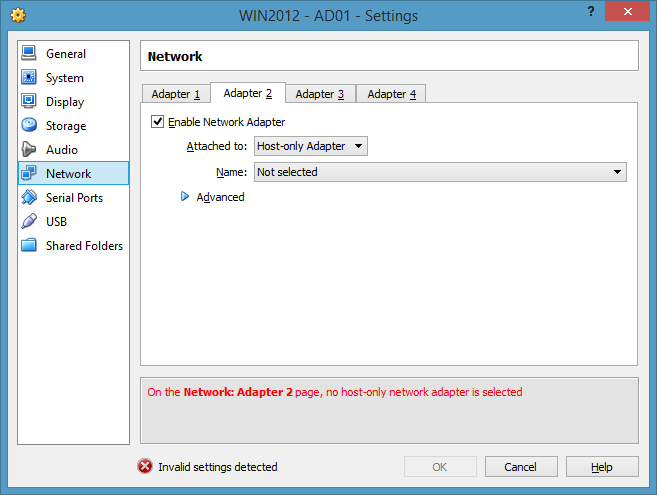Open the Audio speaker icon
657x495 pixels.
click(29, 150)
